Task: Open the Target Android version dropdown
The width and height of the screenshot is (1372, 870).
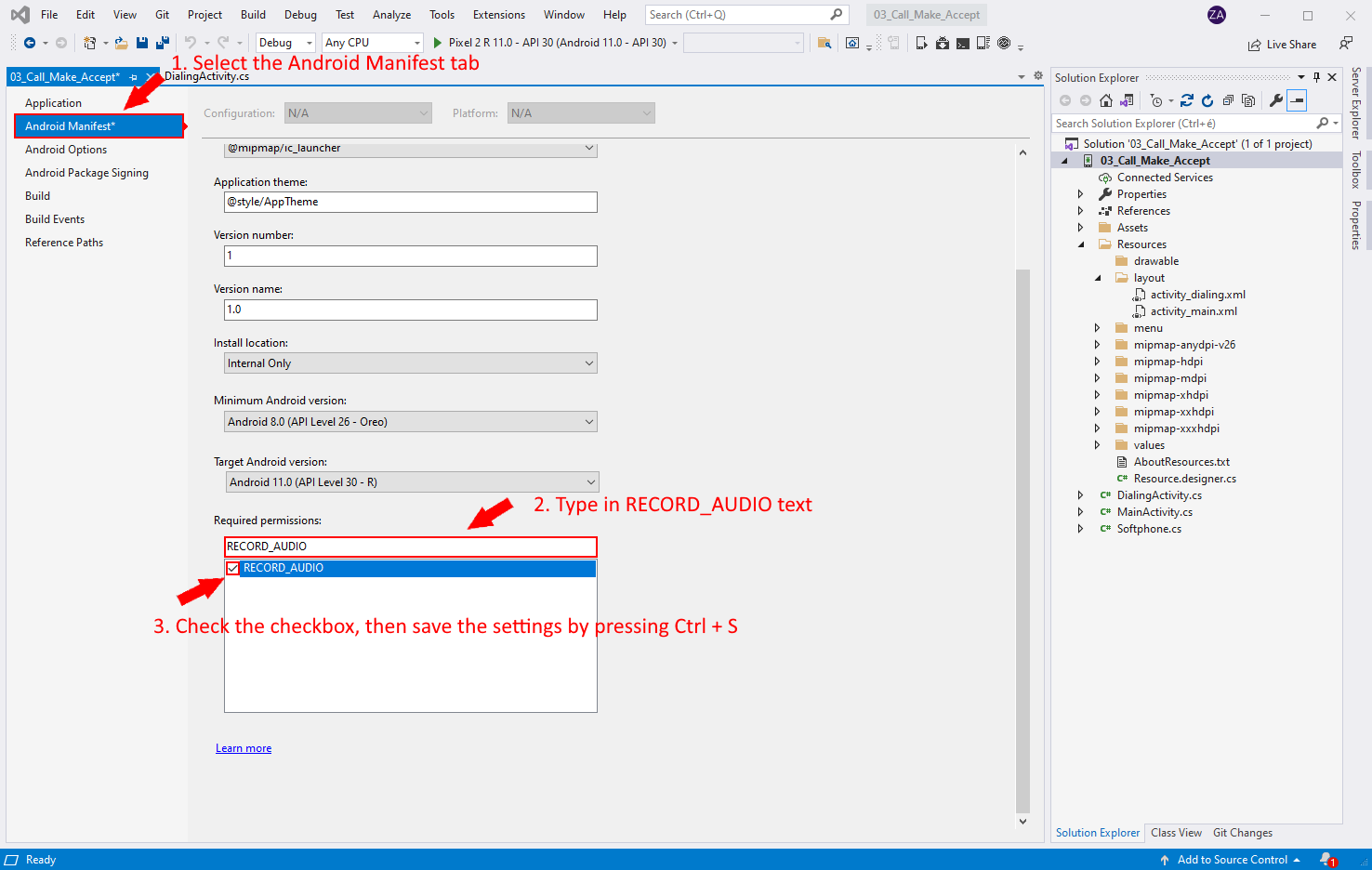Action: coord(587,481)
